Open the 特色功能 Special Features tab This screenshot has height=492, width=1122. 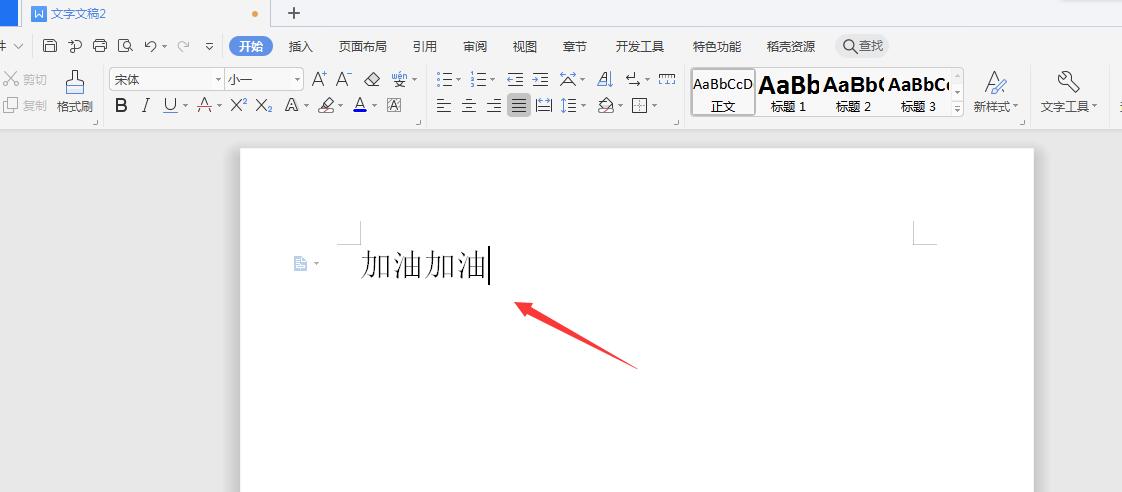[717, 46]
